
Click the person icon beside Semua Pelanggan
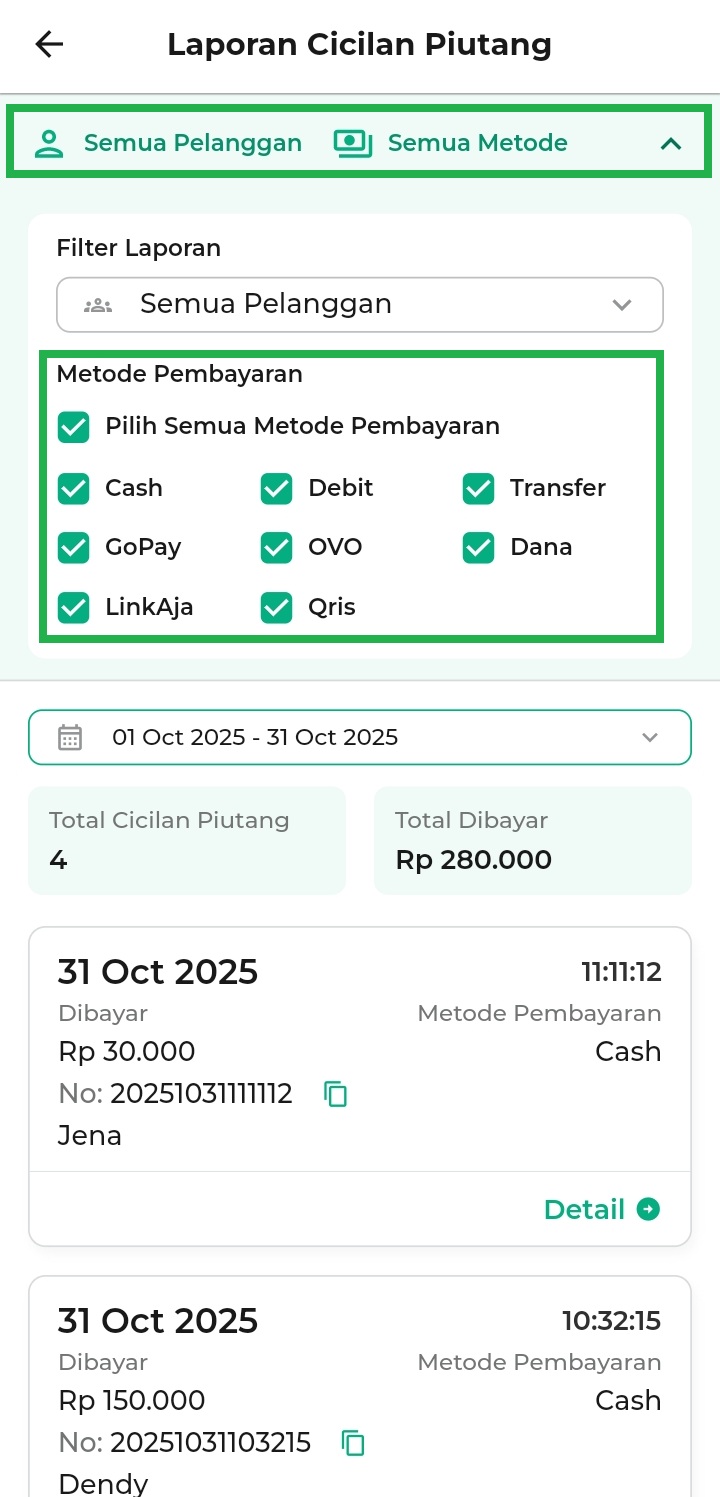click(x=49, y=143)
